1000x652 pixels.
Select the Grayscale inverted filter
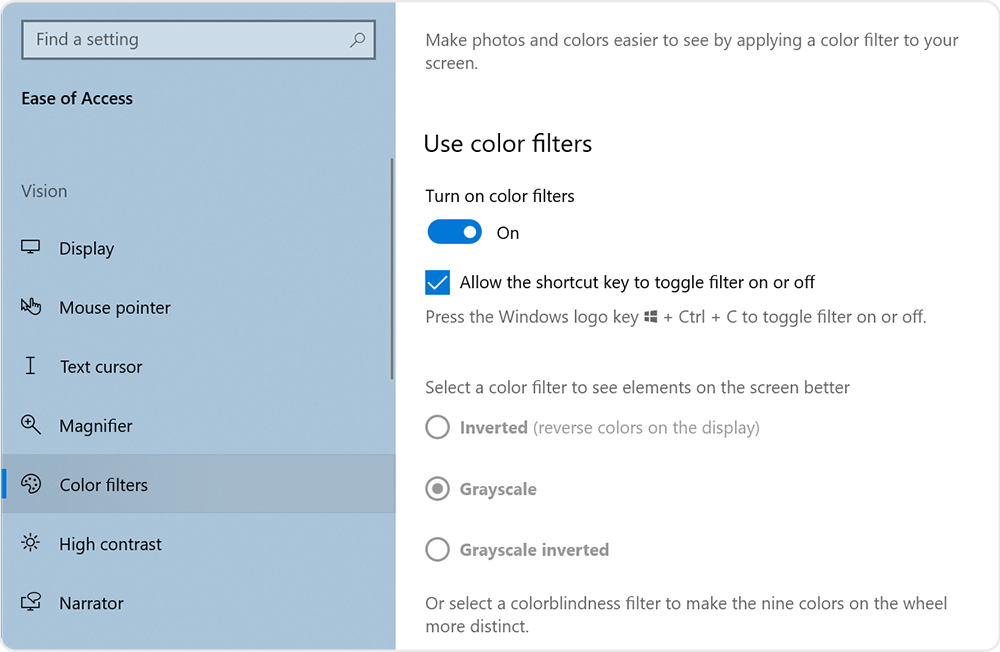437,549
